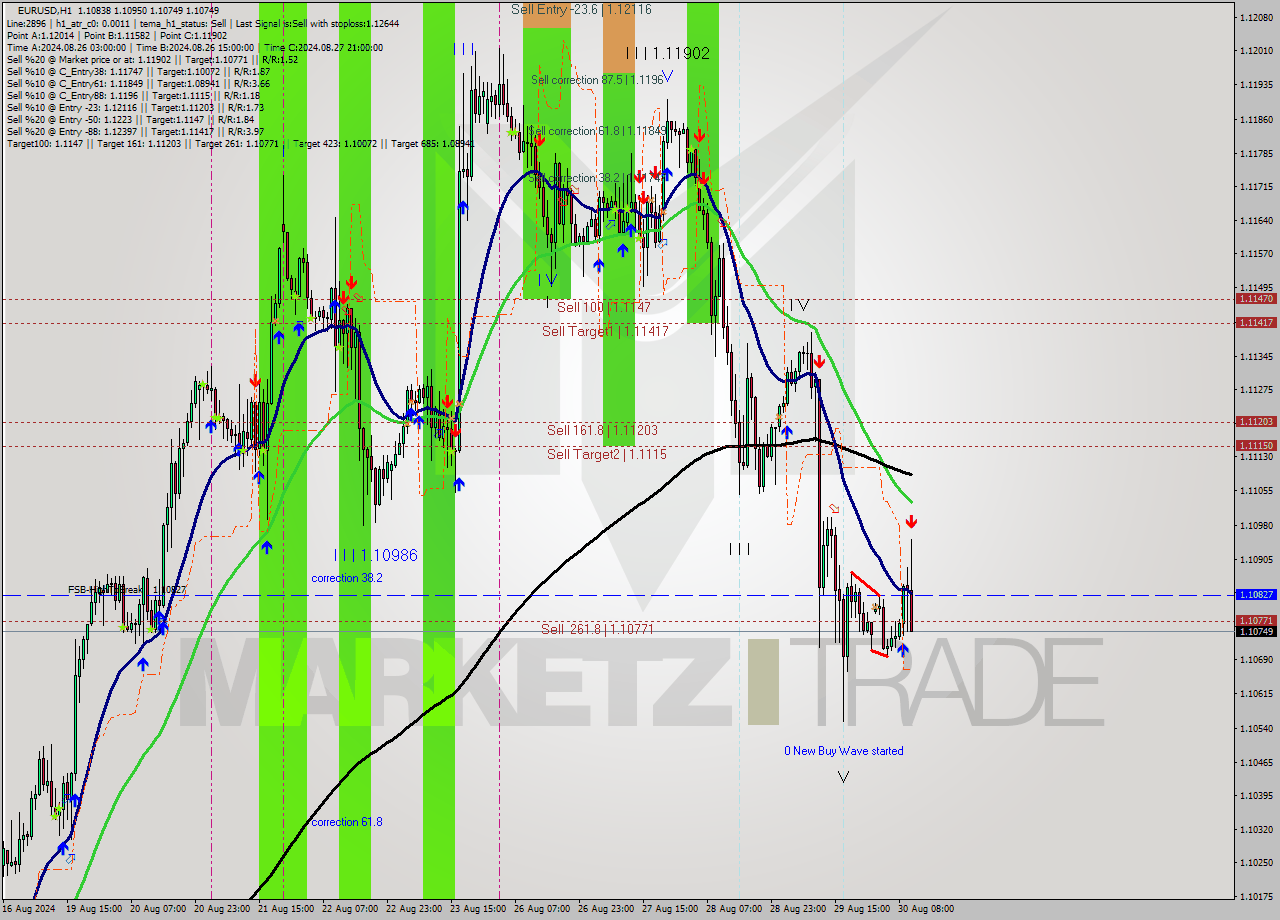This screenshot has width=1280, height=920.
Task: Click the 1.11640 price scale value
Action: tap(1256, 220)
